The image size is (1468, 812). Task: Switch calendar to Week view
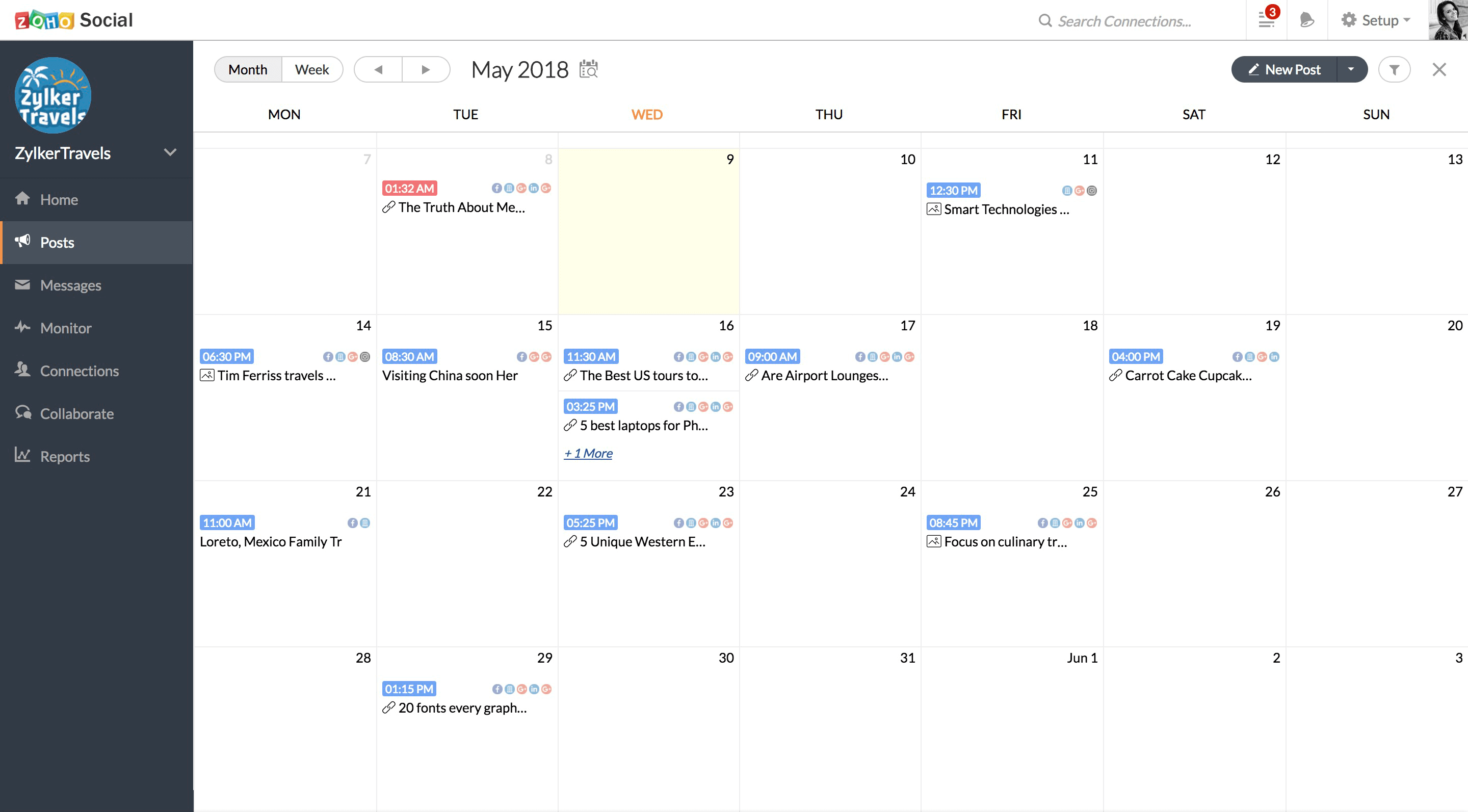(312, 69)
